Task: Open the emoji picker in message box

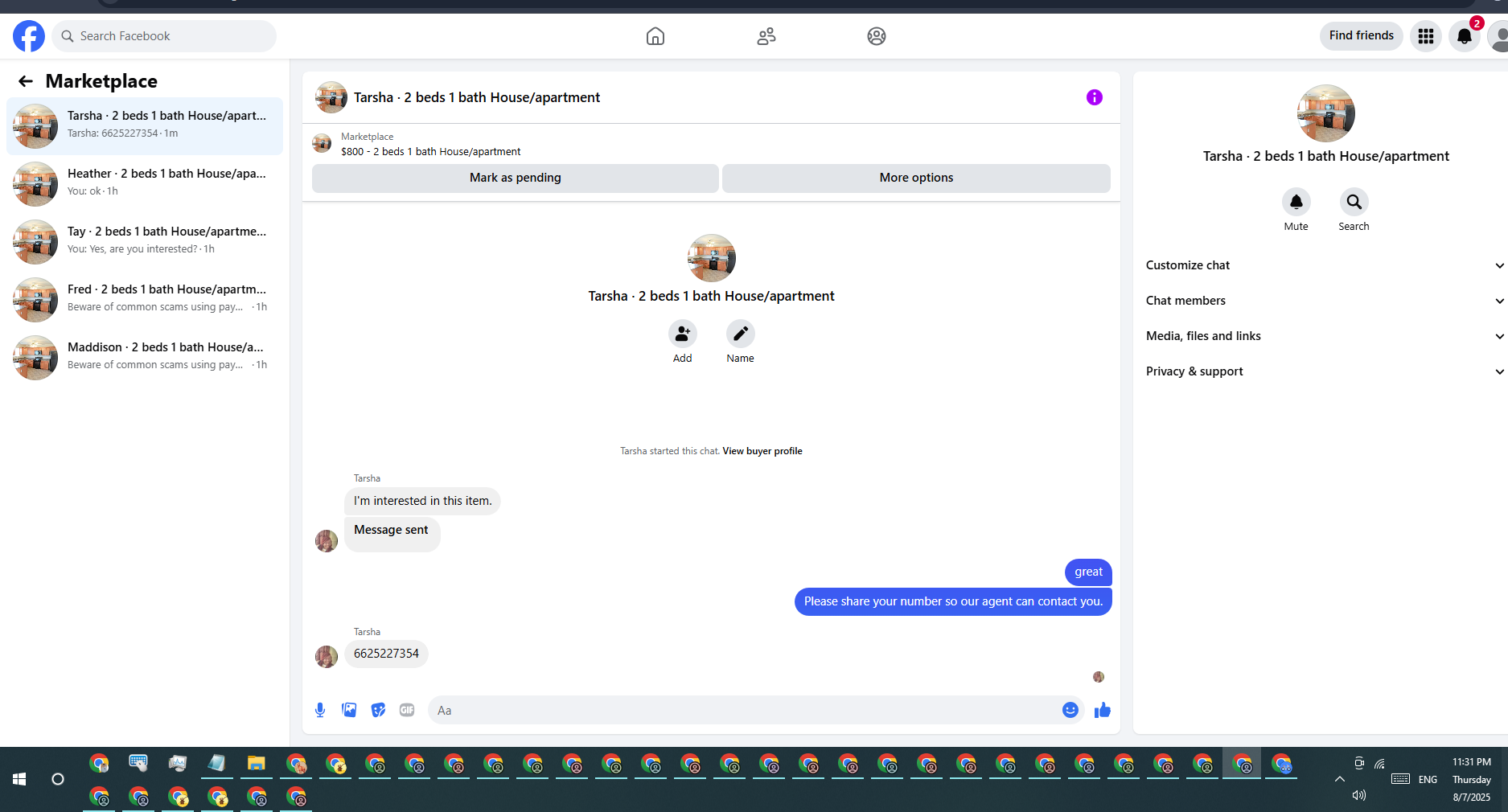Action: click(1070, 710)
